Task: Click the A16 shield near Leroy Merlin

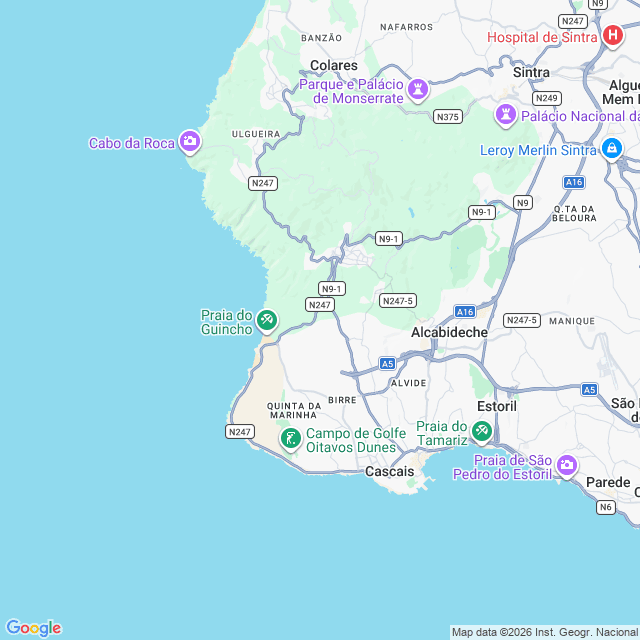Action: click(x=574, y=182)
